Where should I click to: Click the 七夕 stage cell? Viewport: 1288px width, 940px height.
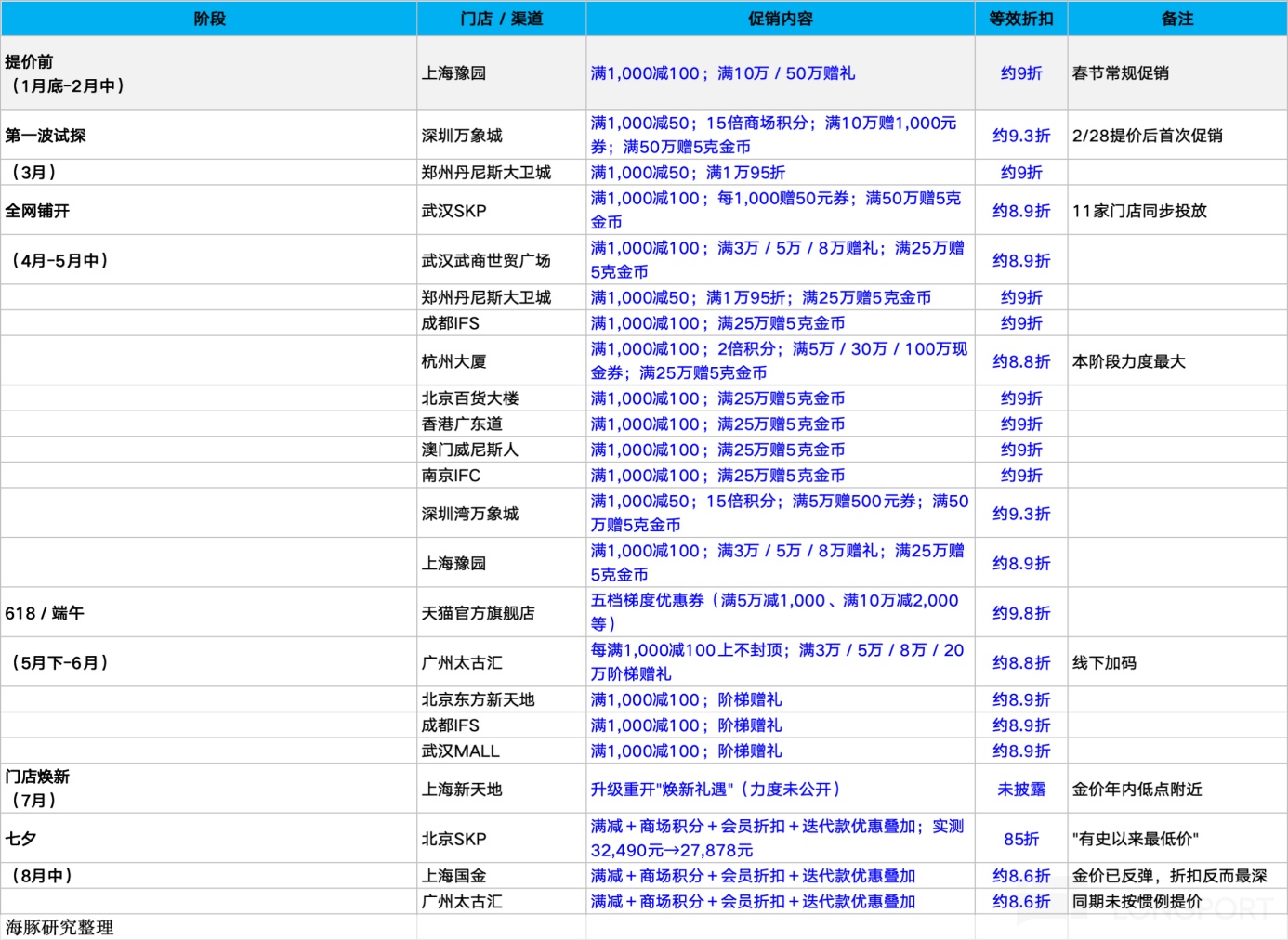point(209,839)
